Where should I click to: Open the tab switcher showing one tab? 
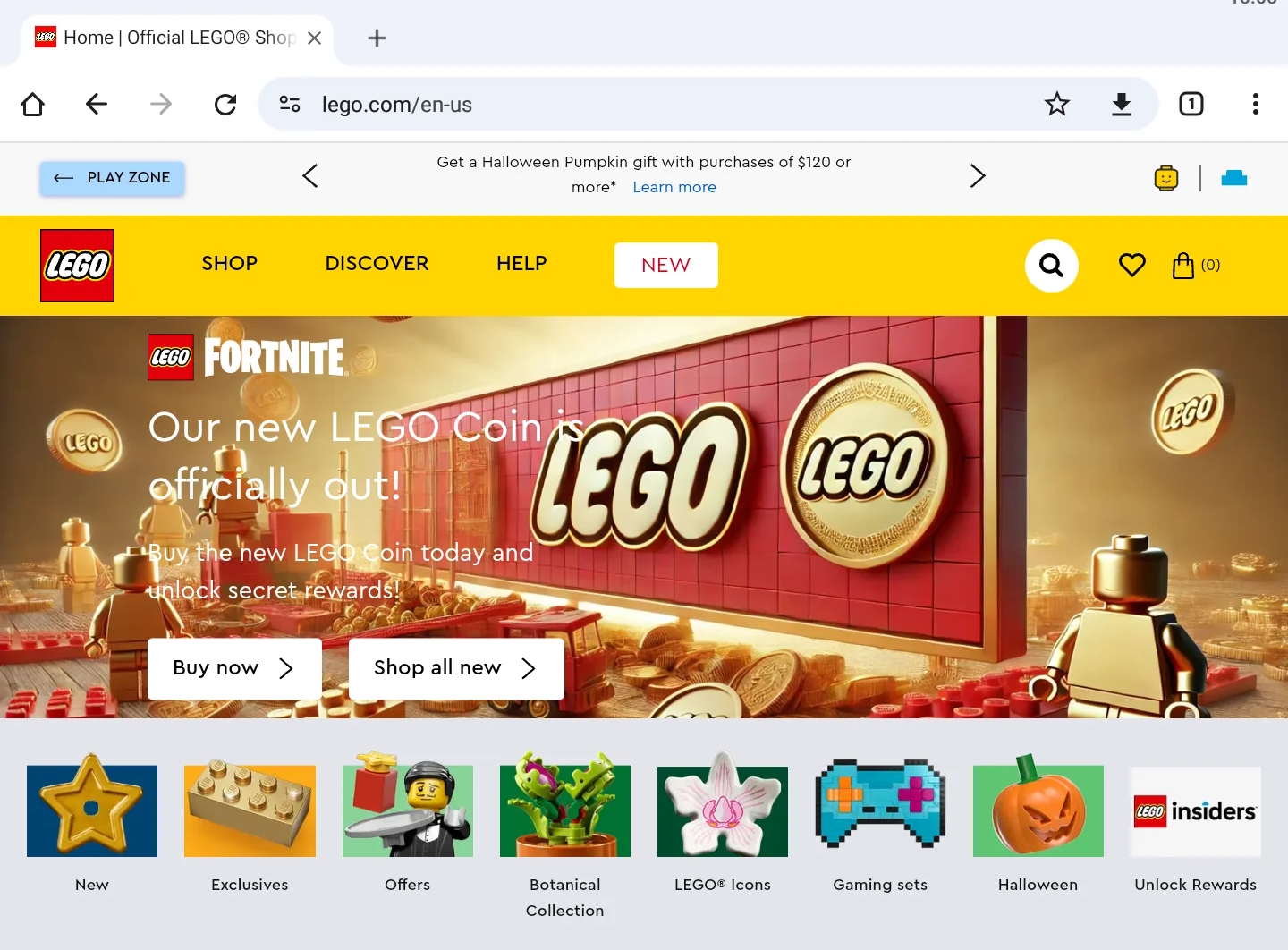(x=1191, y=105)
